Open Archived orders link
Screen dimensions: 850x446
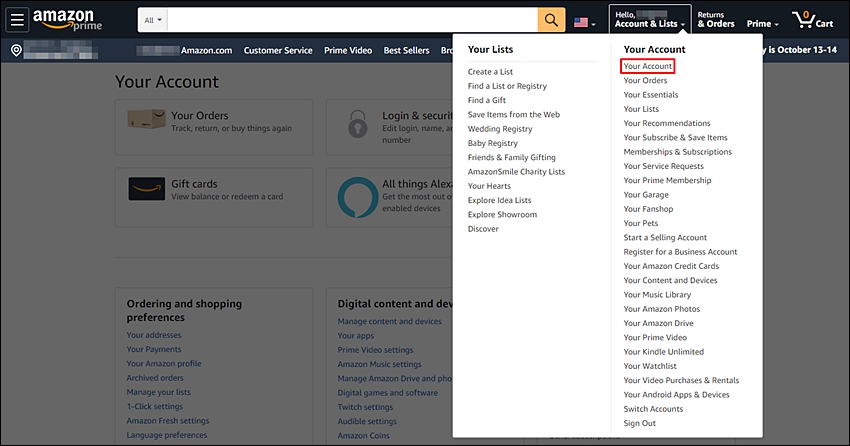click(x=155, y=378)
